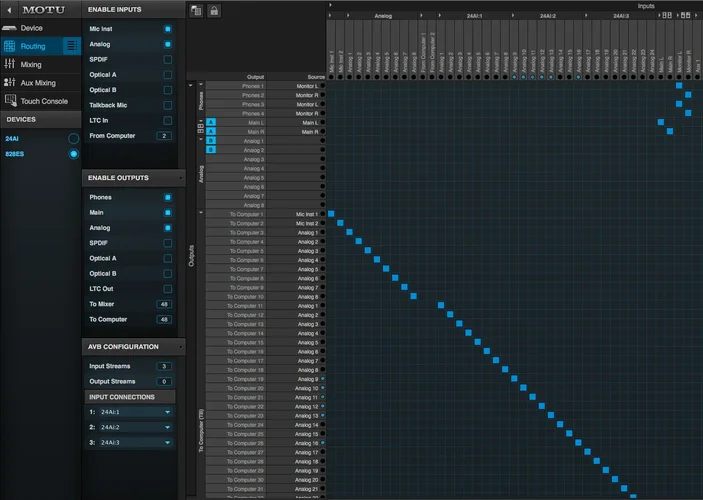Open the Touch Console page
The width and height of the screenshot is (703, 500).
pyautogui.click(x=44, y=101)
